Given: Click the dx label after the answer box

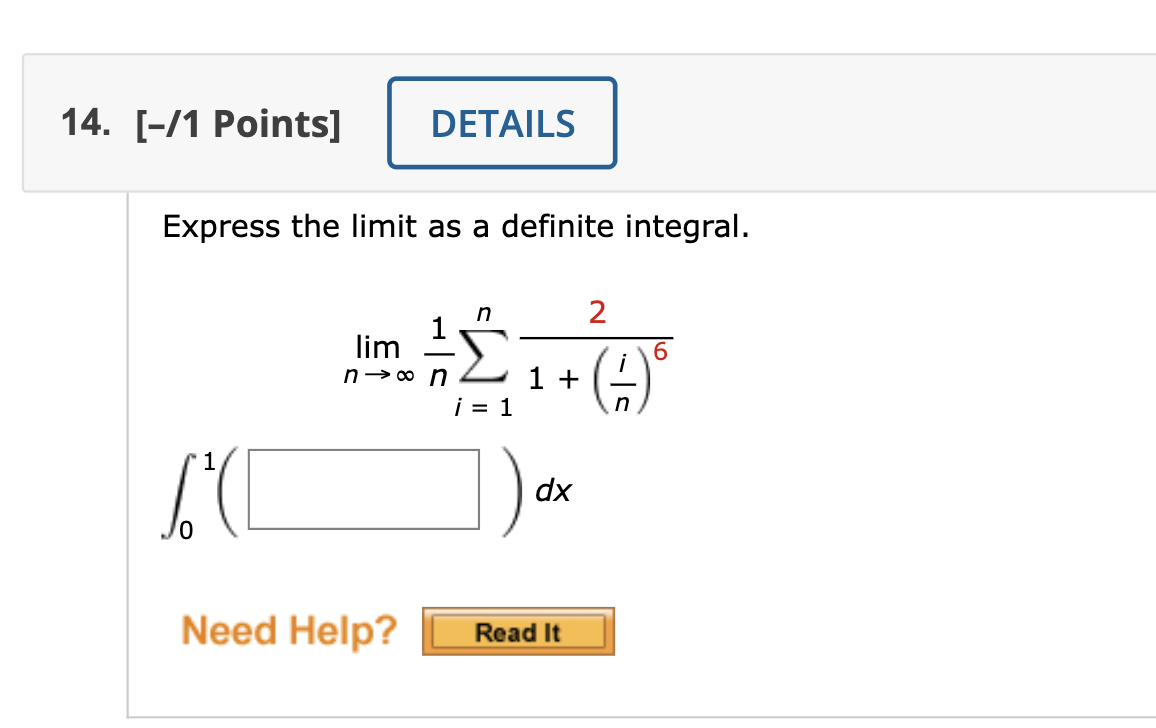Looking at the screenshot, I should point(552,490).
